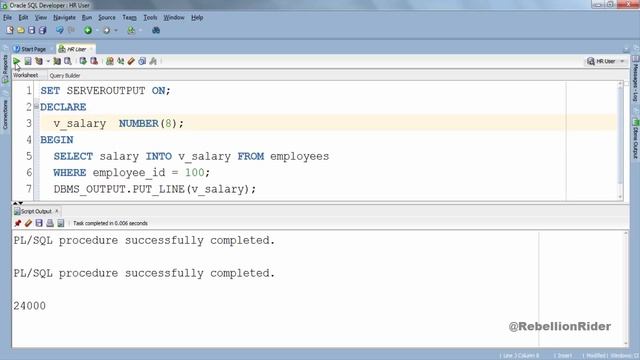Open the Forward navigation history dropdown arrow
The image size is (640, 360).
[x=116, y=30]
